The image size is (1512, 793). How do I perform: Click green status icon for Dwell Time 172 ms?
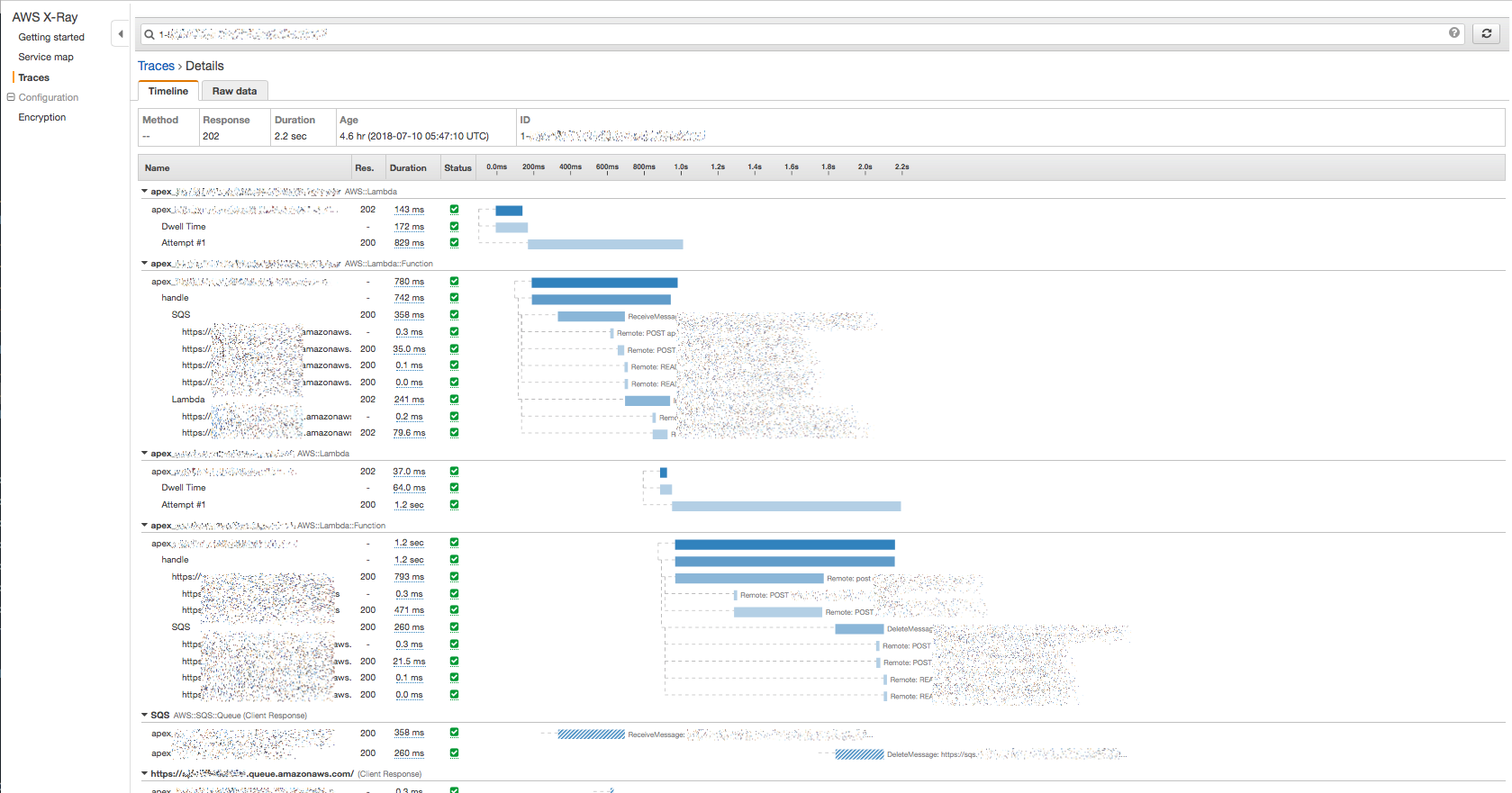point(454,227)
